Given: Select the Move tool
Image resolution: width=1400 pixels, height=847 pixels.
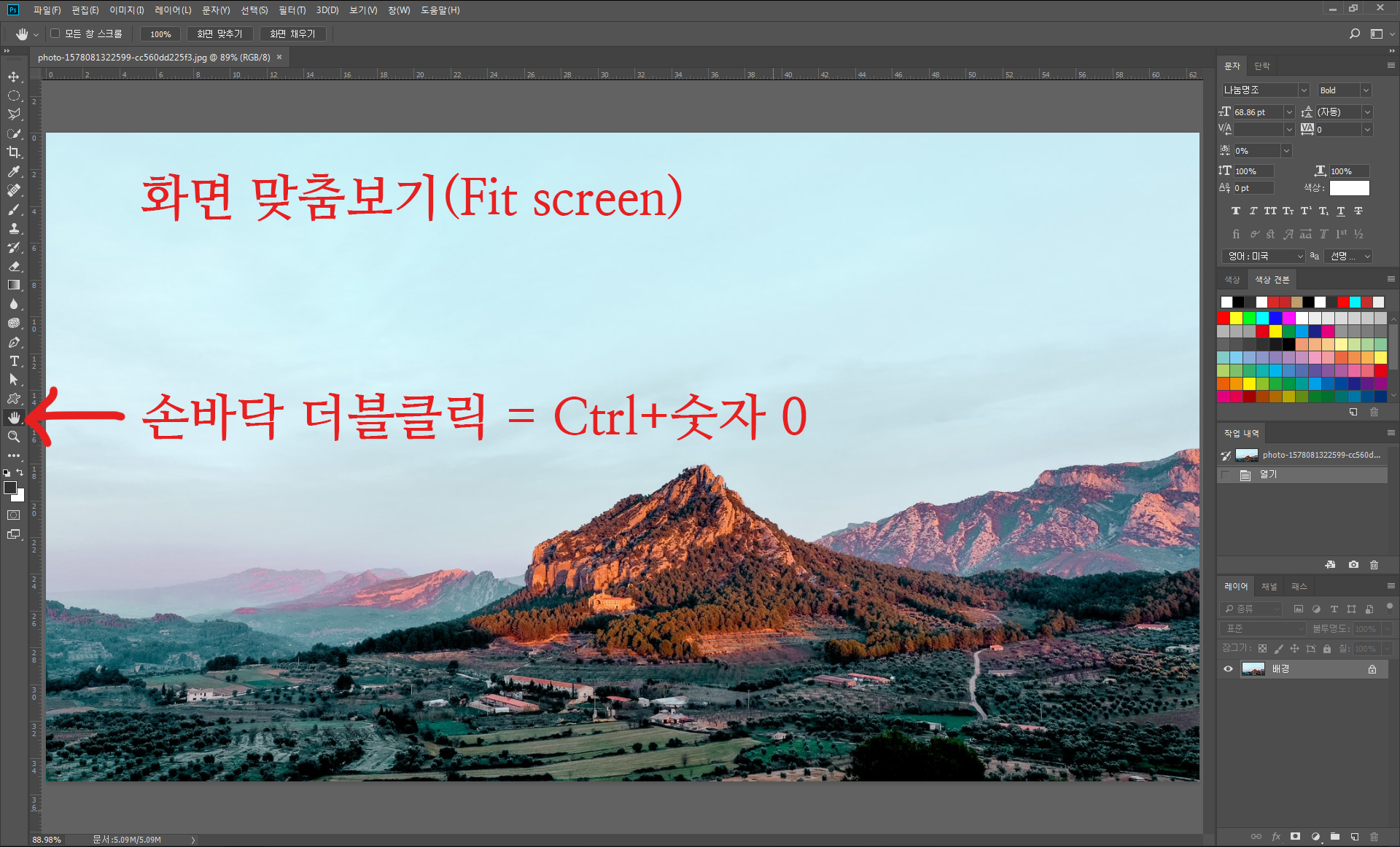Looking at the screenshot, I should (x=14, y=77).
